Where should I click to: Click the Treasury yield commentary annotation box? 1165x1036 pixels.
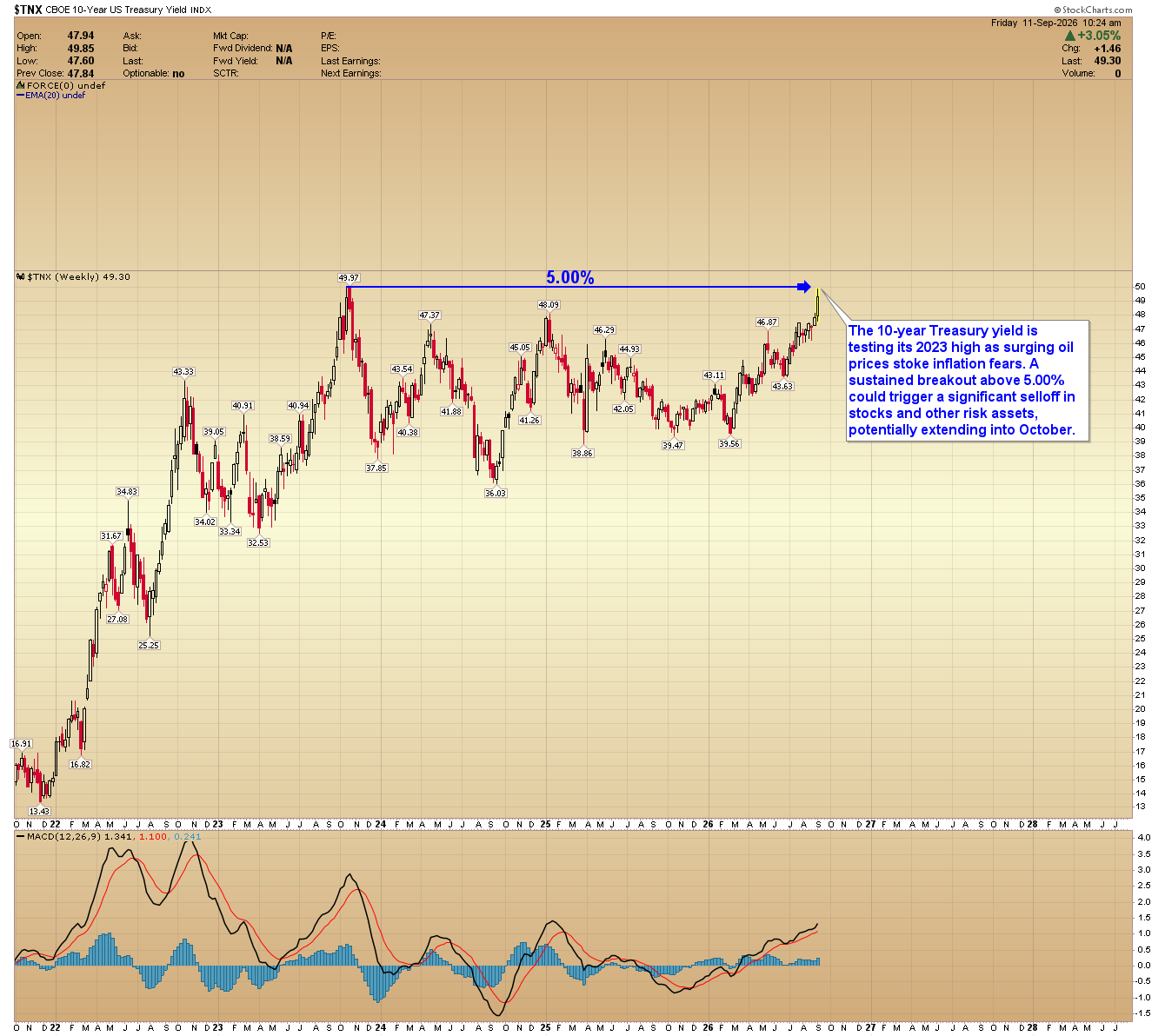point(967,381)
